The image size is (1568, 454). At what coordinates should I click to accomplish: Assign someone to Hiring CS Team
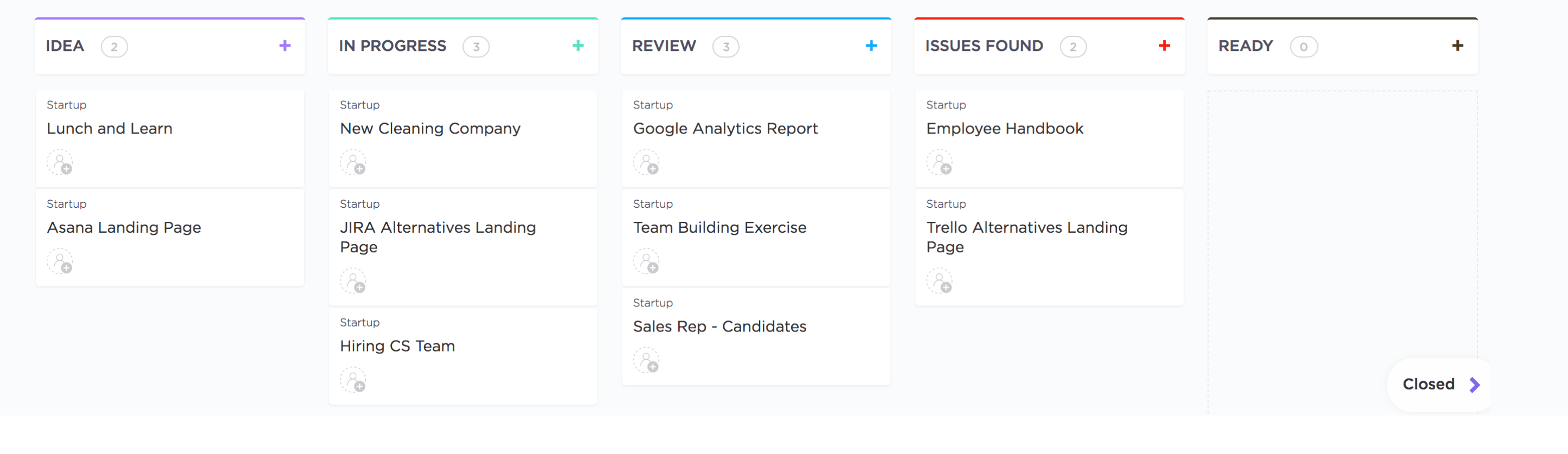tap(353, 380)
